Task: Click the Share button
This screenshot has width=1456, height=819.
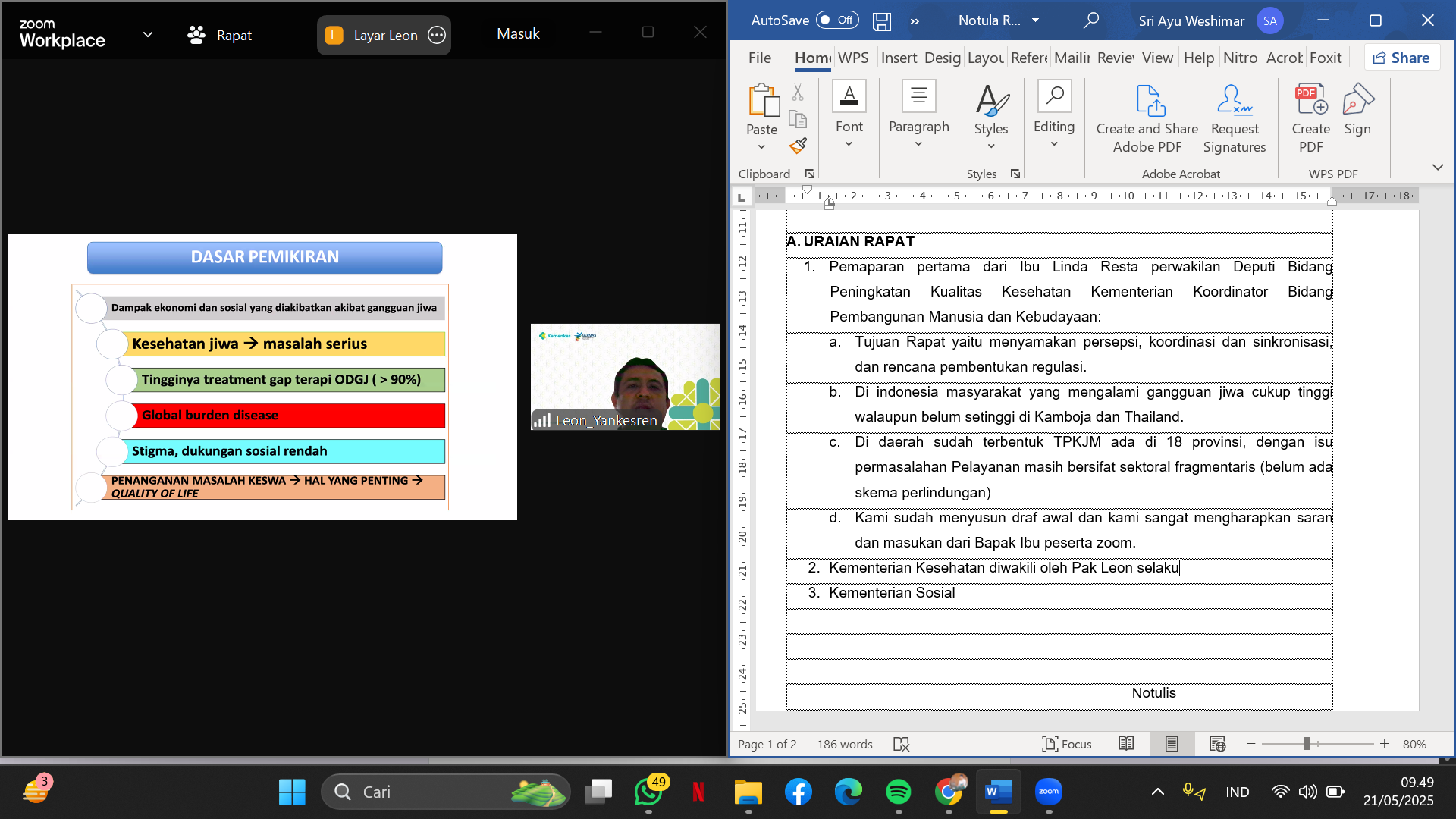Action: point(1401,58)
